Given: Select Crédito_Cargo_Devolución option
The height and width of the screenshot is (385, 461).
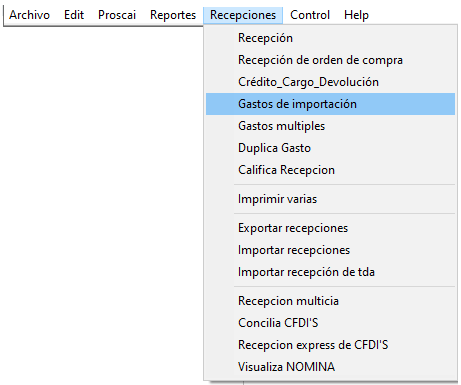Looking at the screenshot, I should [330, 82].
